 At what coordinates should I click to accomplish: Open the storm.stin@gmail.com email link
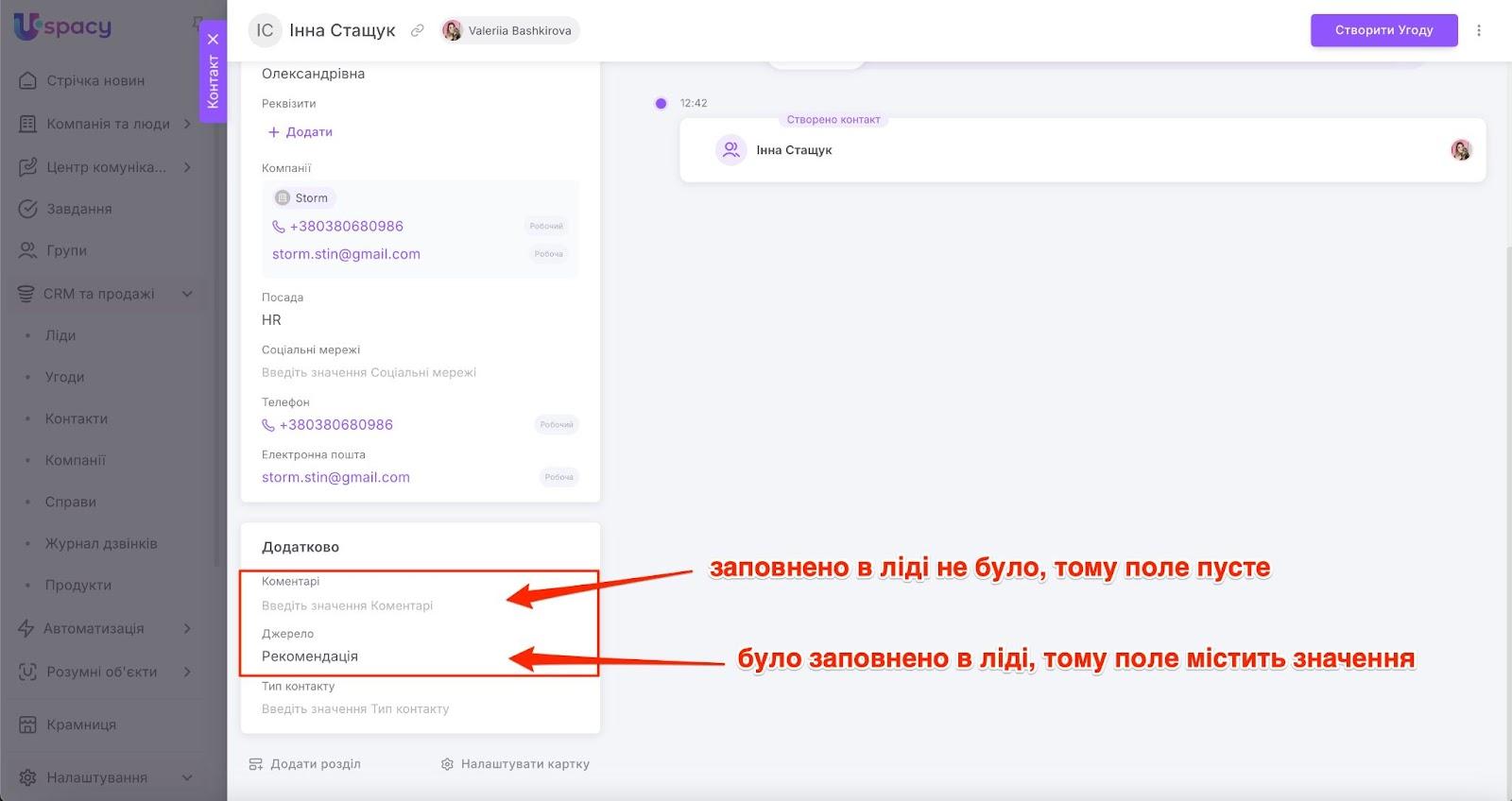[335, 477]
